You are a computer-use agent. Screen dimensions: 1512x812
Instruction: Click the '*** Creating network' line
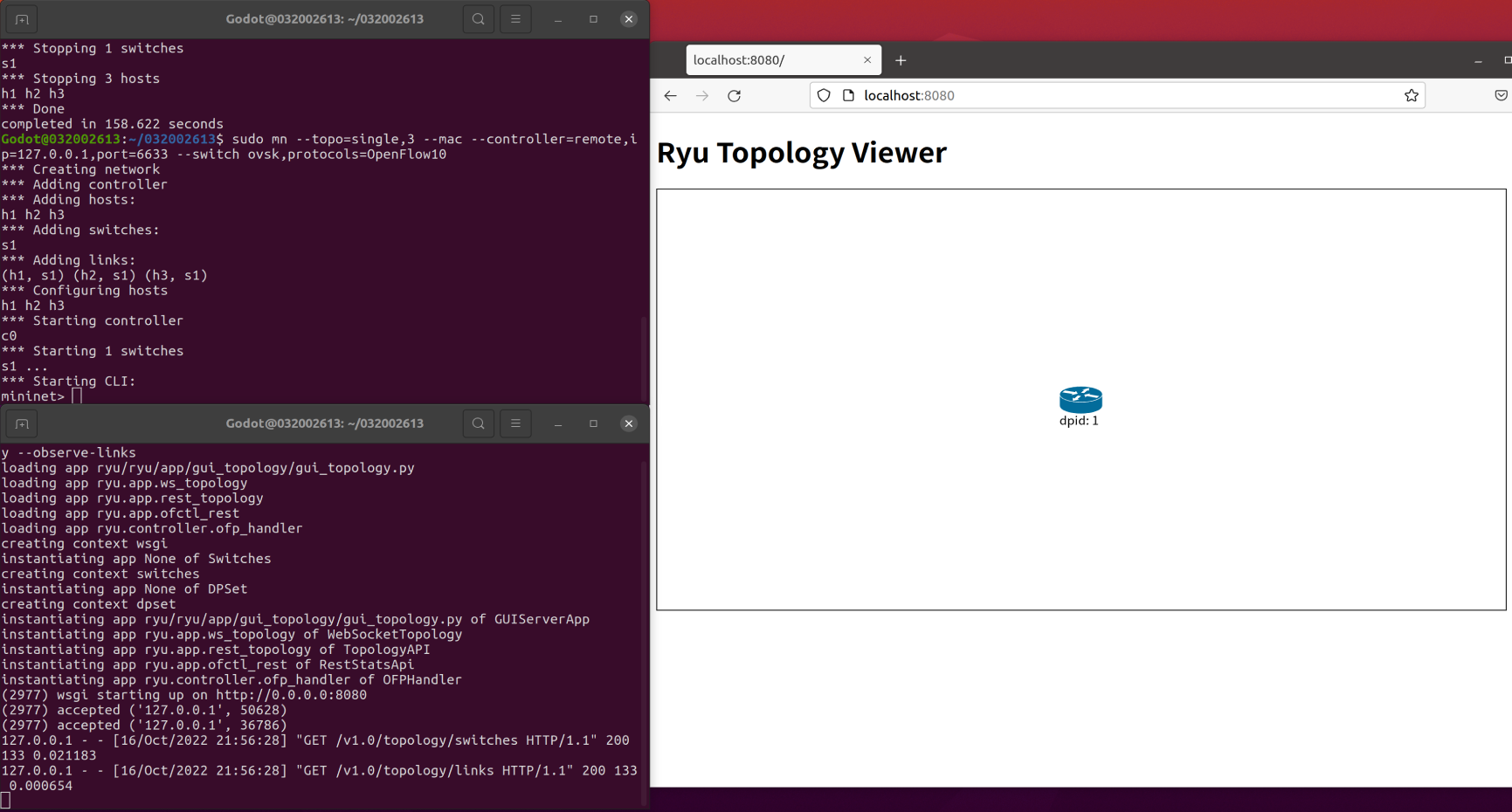click(x=80, y=169)
